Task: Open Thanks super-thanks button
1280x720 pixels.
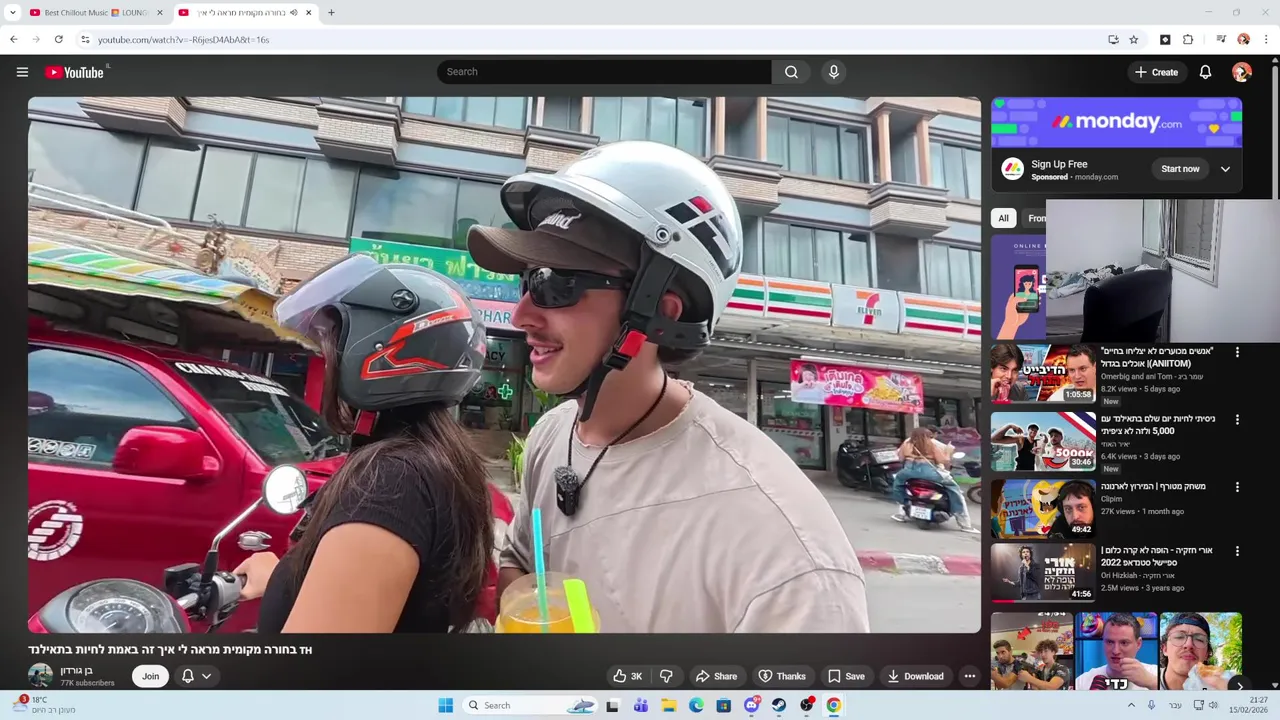Action: click(782, 676)
